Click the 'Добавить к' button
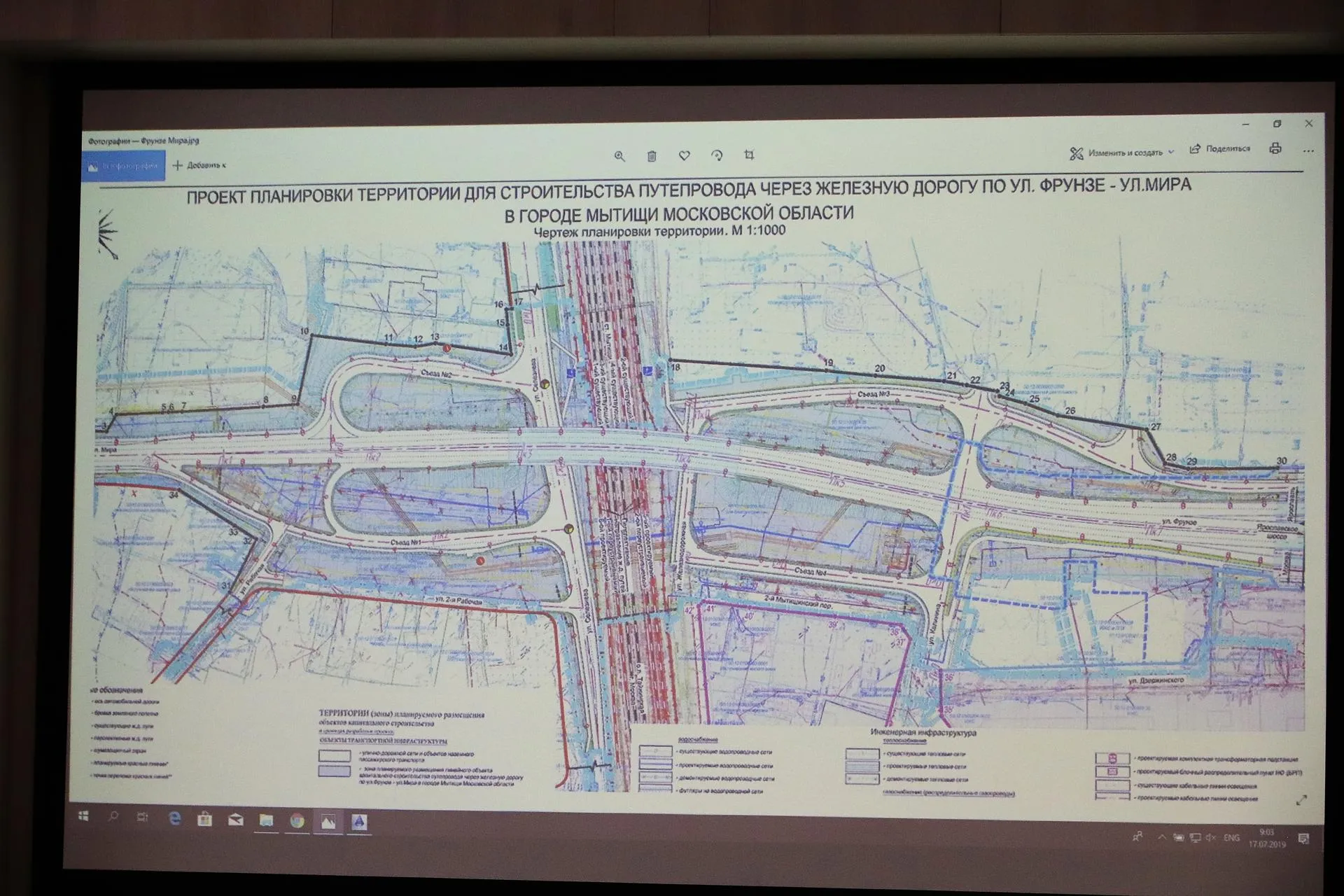Image resolution: width=1344 pixels, height=896 pixels. tap(199, 165)
